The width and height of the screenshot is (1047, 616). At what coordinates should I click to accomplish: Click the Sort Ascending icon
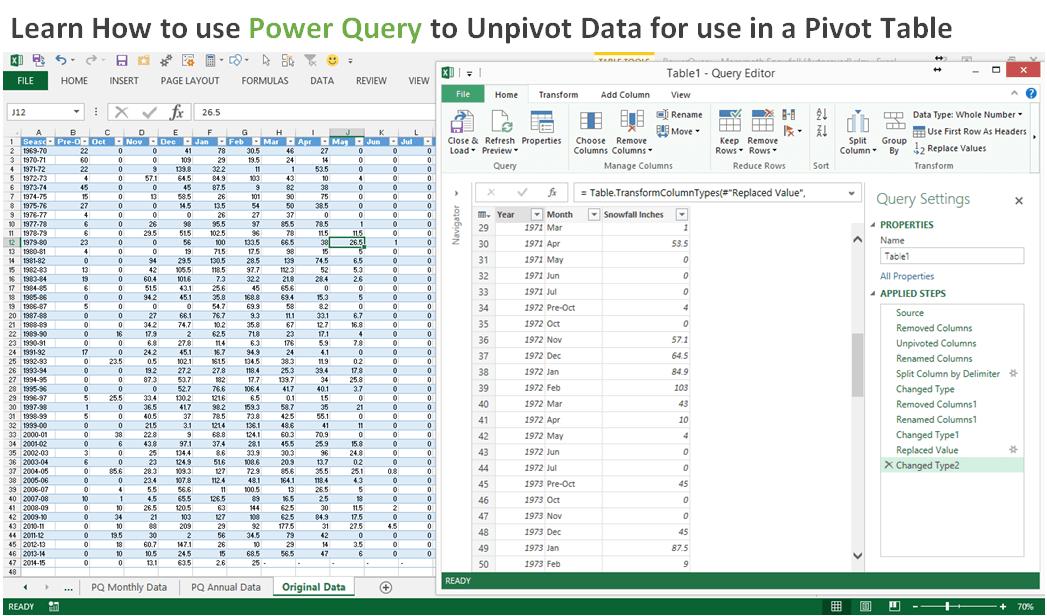tap(821, 116)
